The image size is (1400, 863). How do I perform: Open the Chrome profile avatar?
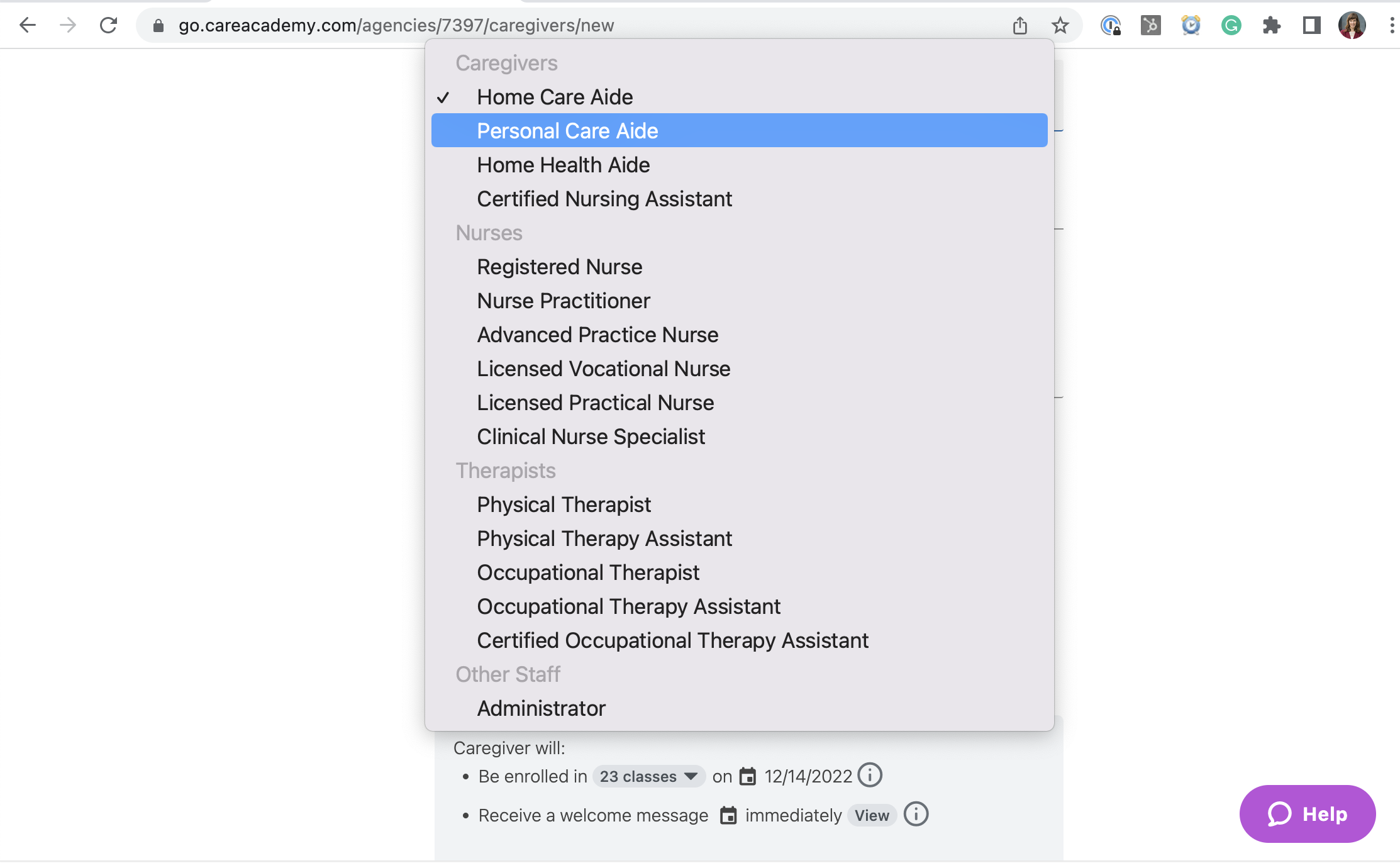1352,25
